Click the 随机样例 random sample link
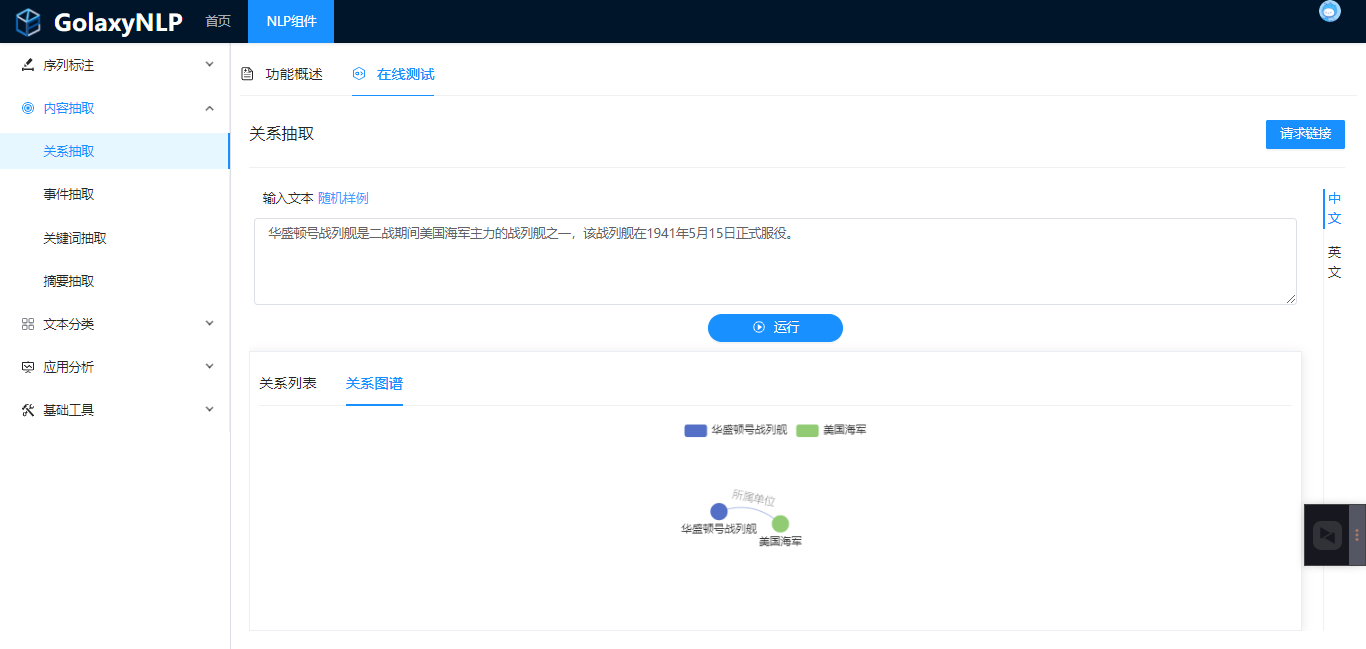The height and width of the screenshot is (649, 1366). coord(343,198)
